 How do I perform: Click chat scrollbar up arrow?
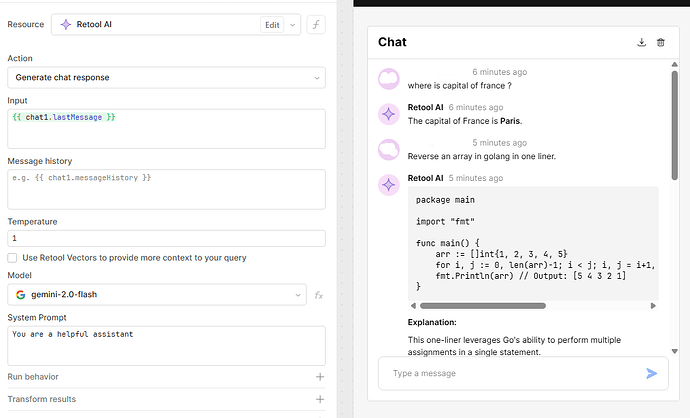coord(675,64)
